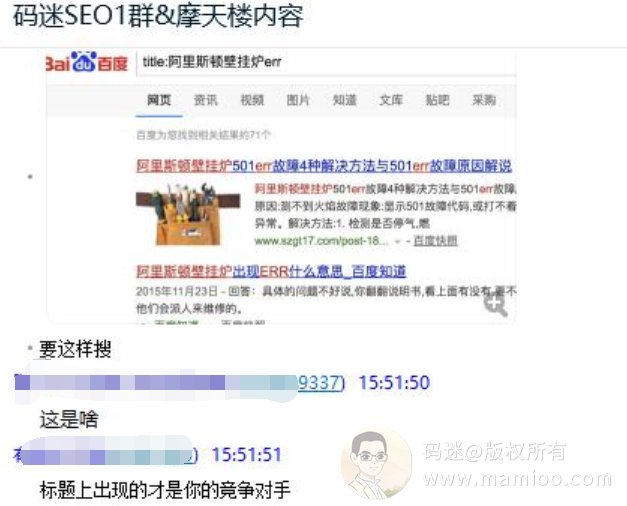Switch to the 资讯 tab
Image resolution: width=627 pixels, height=506 pixels.
pyautogui.click(x=206, y=100)
